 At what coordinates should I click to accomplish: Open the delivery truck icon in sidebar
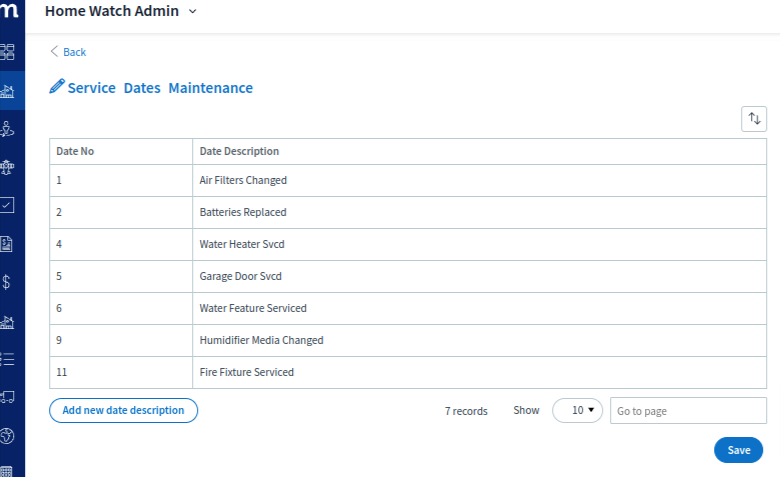click(x=7, y=397)
